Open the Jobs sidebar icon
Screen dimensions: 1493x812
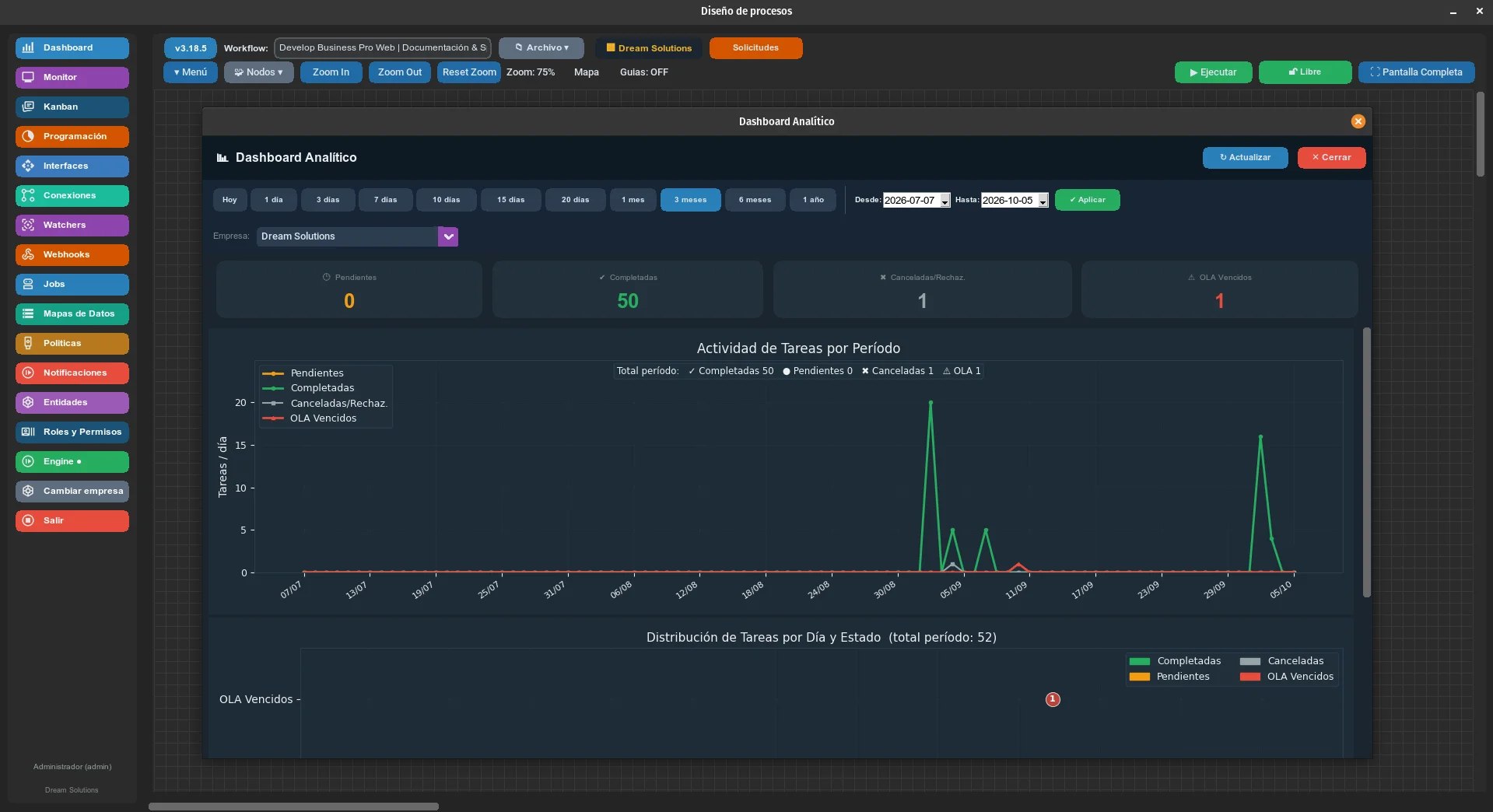[x=28, y=284]
